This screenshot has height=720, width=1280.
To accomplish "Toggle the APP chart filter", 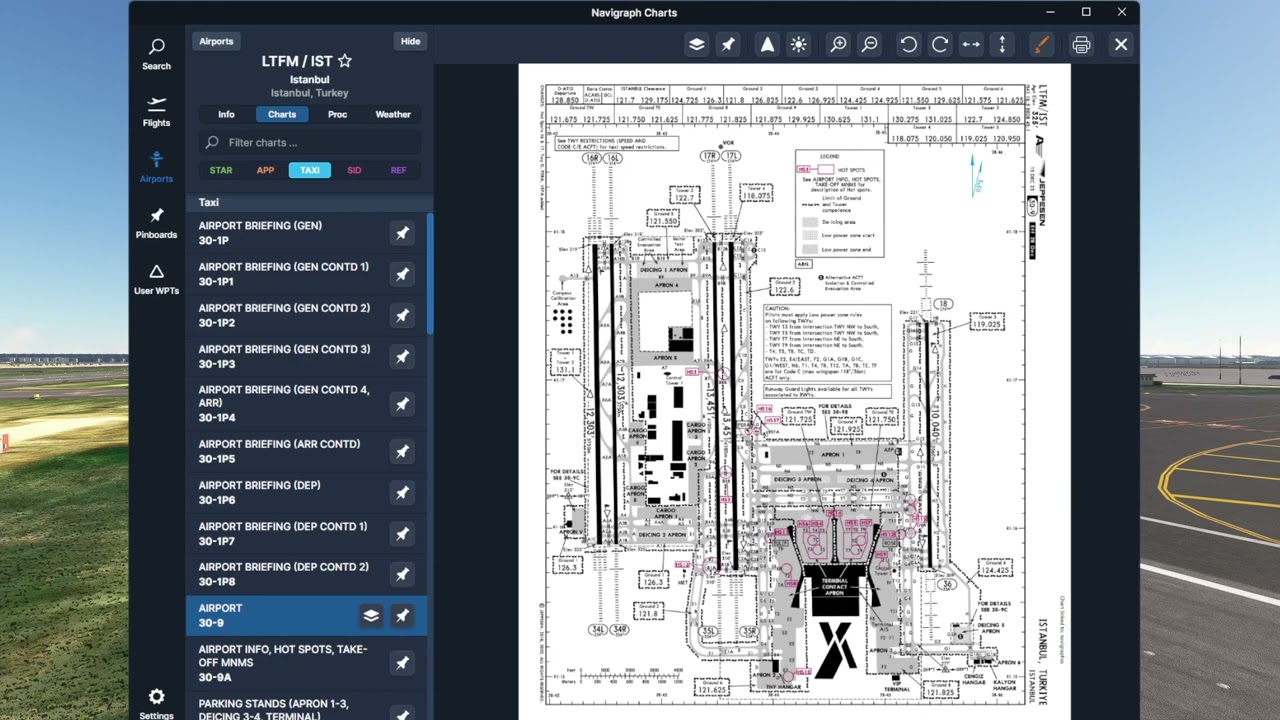I will click(x=265, y=170).
